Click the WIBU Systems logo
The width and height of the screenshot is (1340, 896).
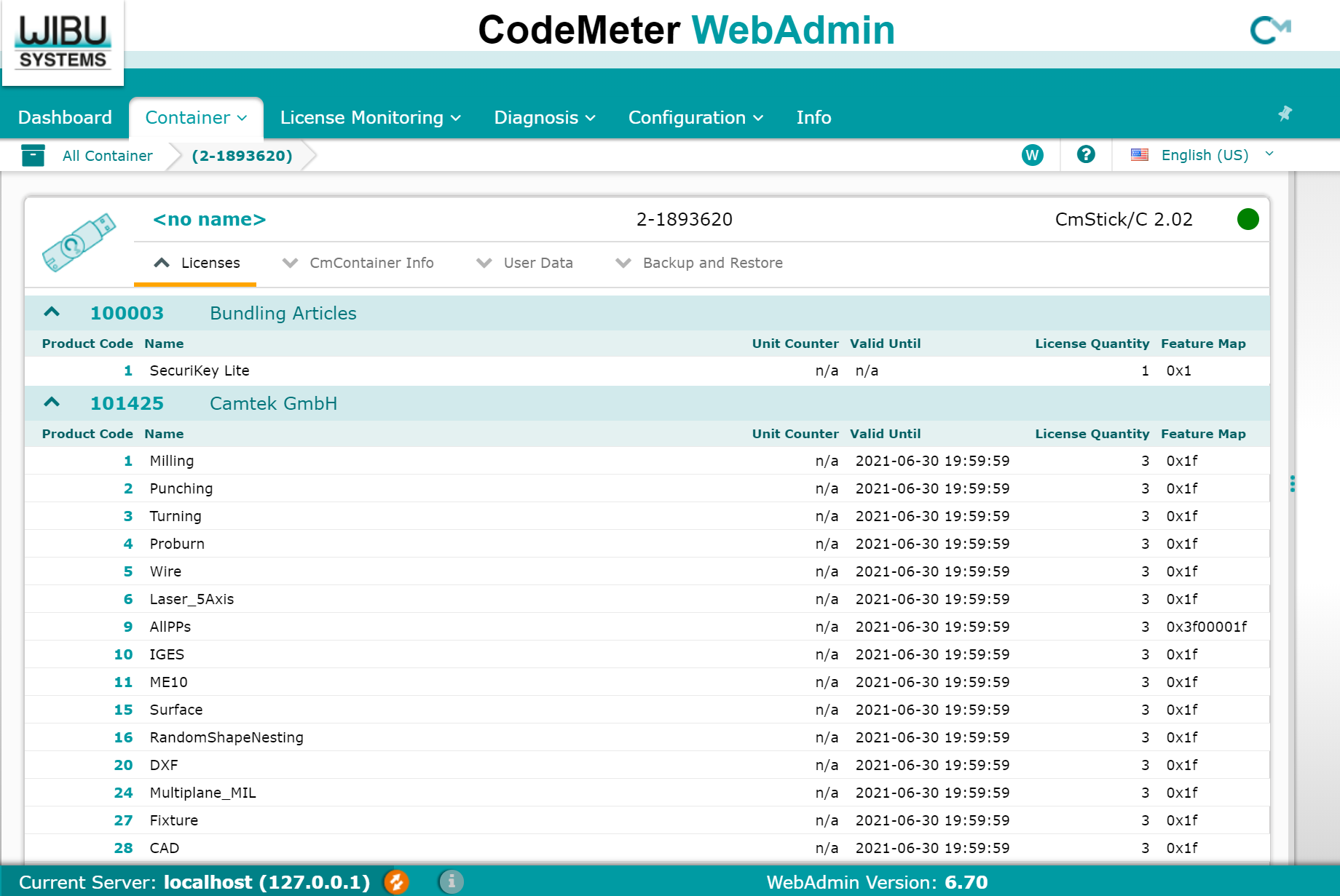[63, 42]
